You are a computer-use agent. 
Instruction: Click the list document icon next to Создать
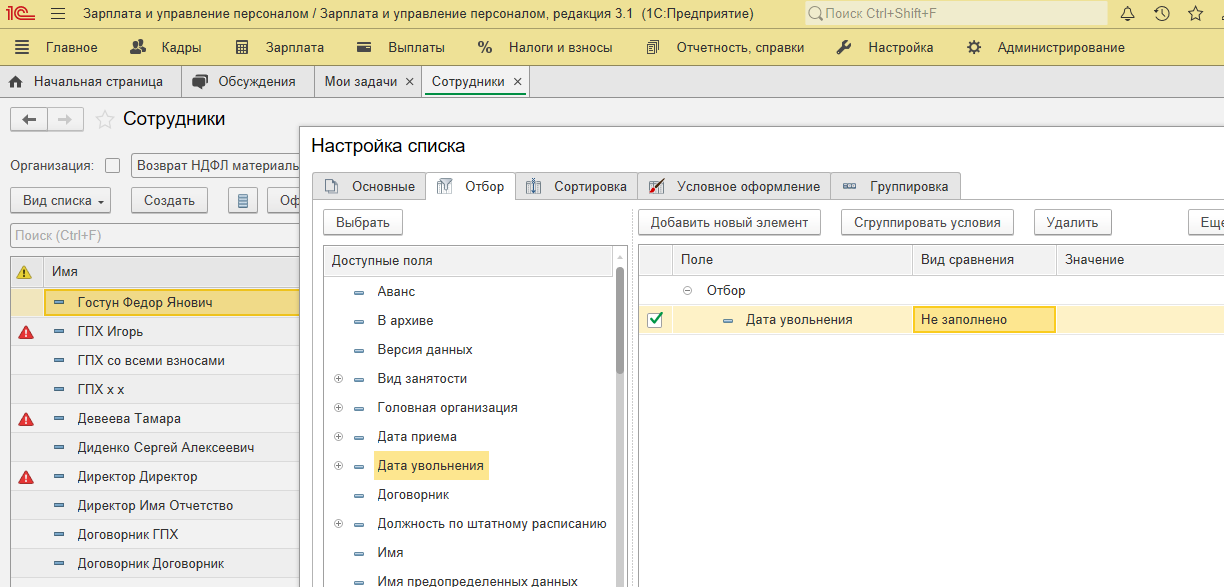243,200
